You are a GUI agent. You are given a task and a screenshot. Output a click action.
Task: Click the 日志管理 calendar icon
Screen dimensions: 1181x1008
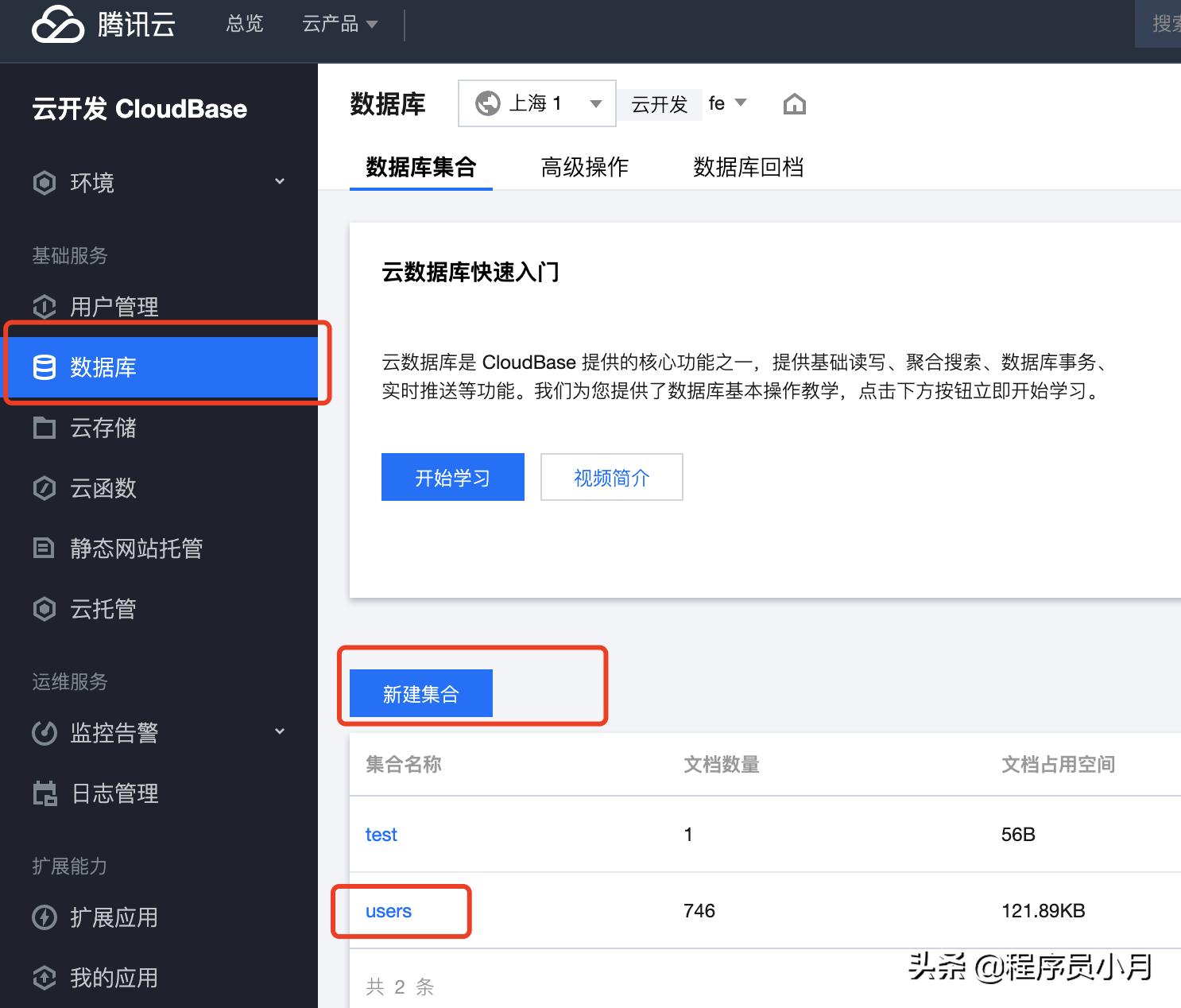[45, 793]
